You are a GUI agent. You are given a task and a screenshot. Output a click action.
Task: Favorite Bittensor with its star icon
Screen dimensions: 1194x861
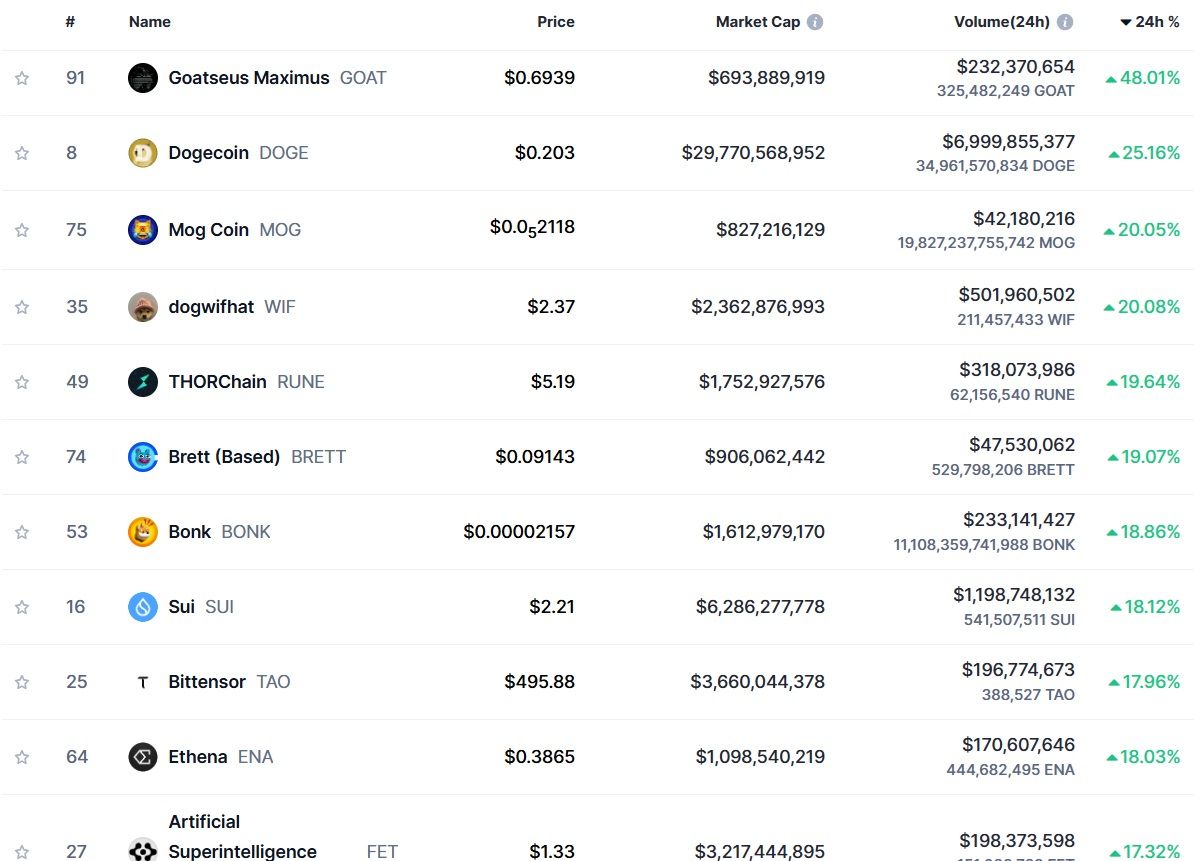tap(22, 682)
